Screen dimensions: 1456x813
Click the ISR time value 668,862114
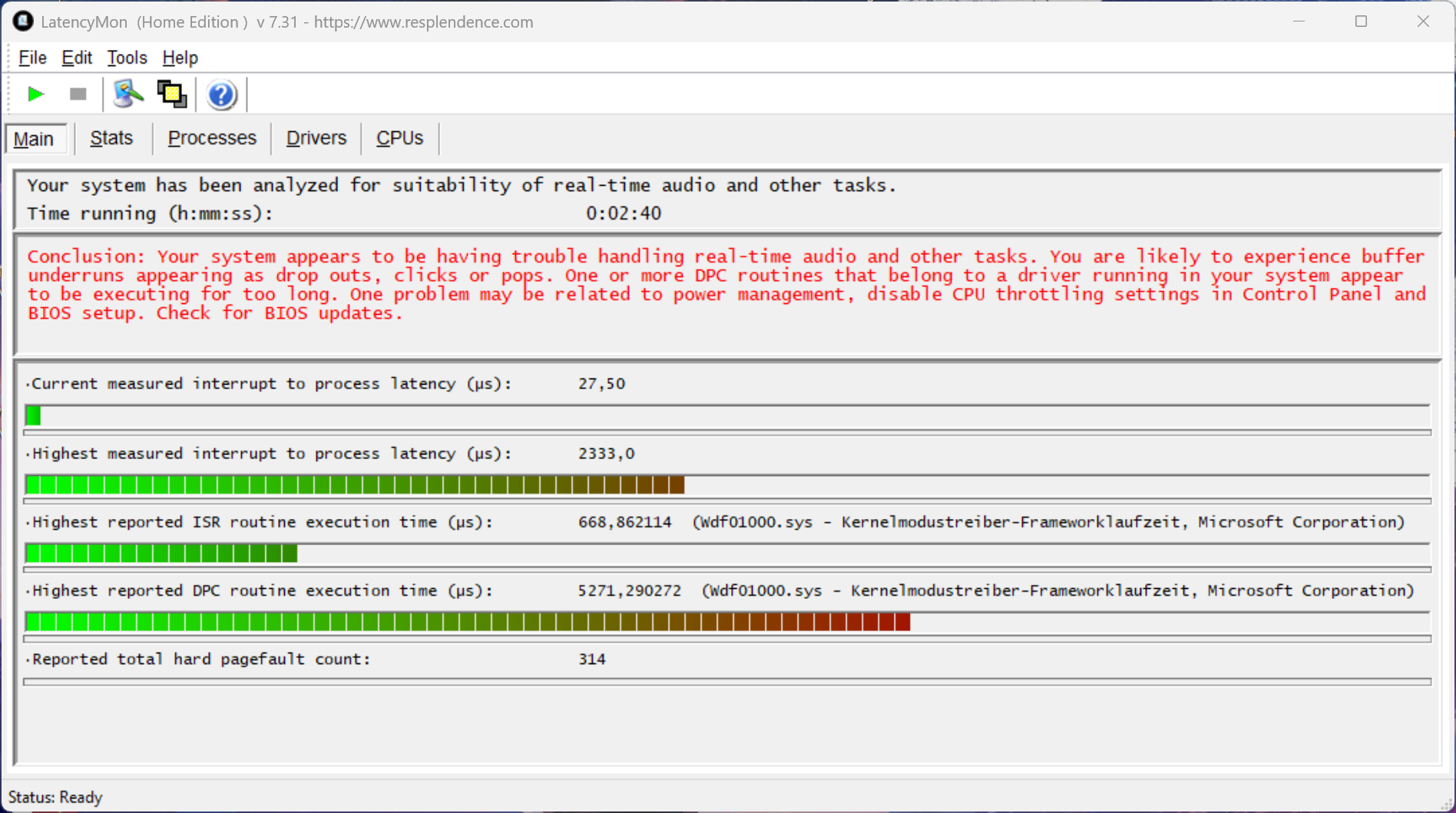[x=625, y=522]
